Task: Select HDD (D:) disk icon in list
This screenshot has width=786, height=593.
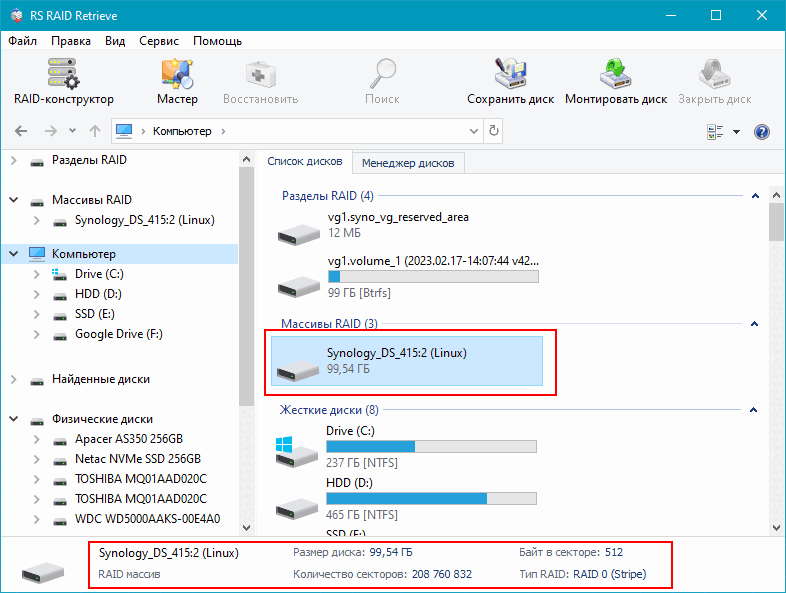Action: tap(296, 508)
